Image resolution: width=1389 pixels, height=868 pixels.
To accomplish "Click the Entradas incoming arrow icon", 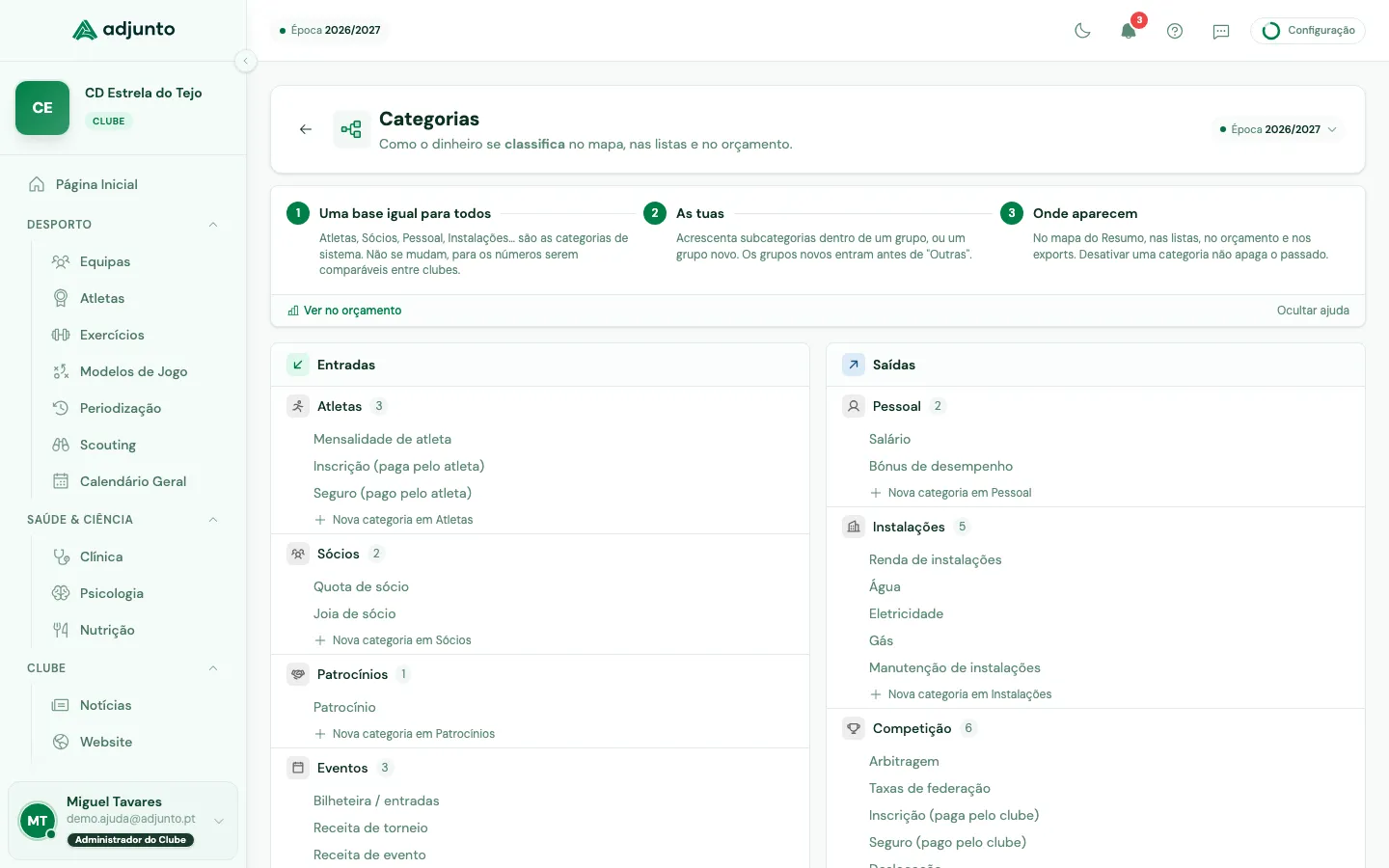I will pos(298,365).
